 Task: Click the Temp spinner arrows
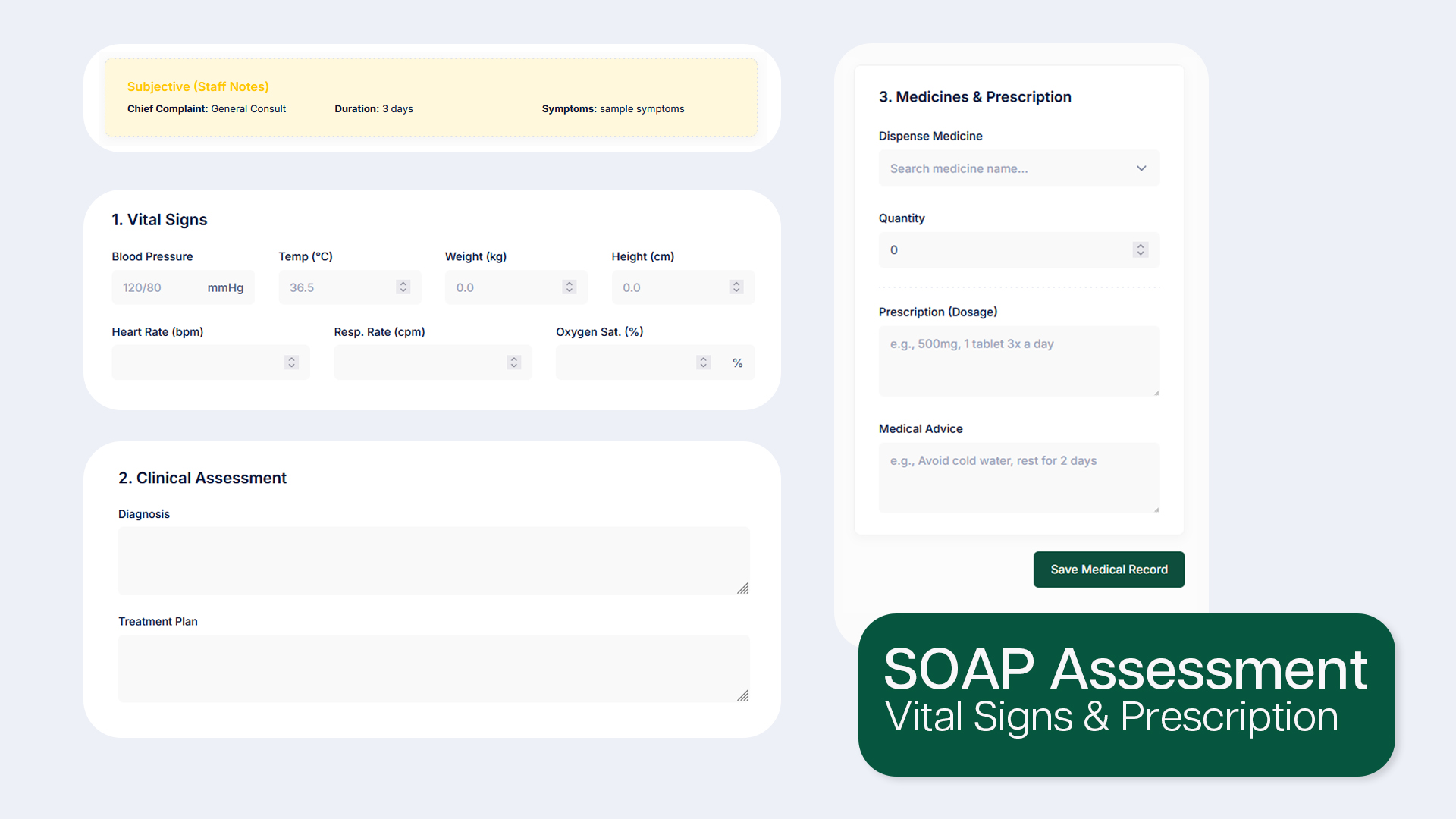point(403,287)
